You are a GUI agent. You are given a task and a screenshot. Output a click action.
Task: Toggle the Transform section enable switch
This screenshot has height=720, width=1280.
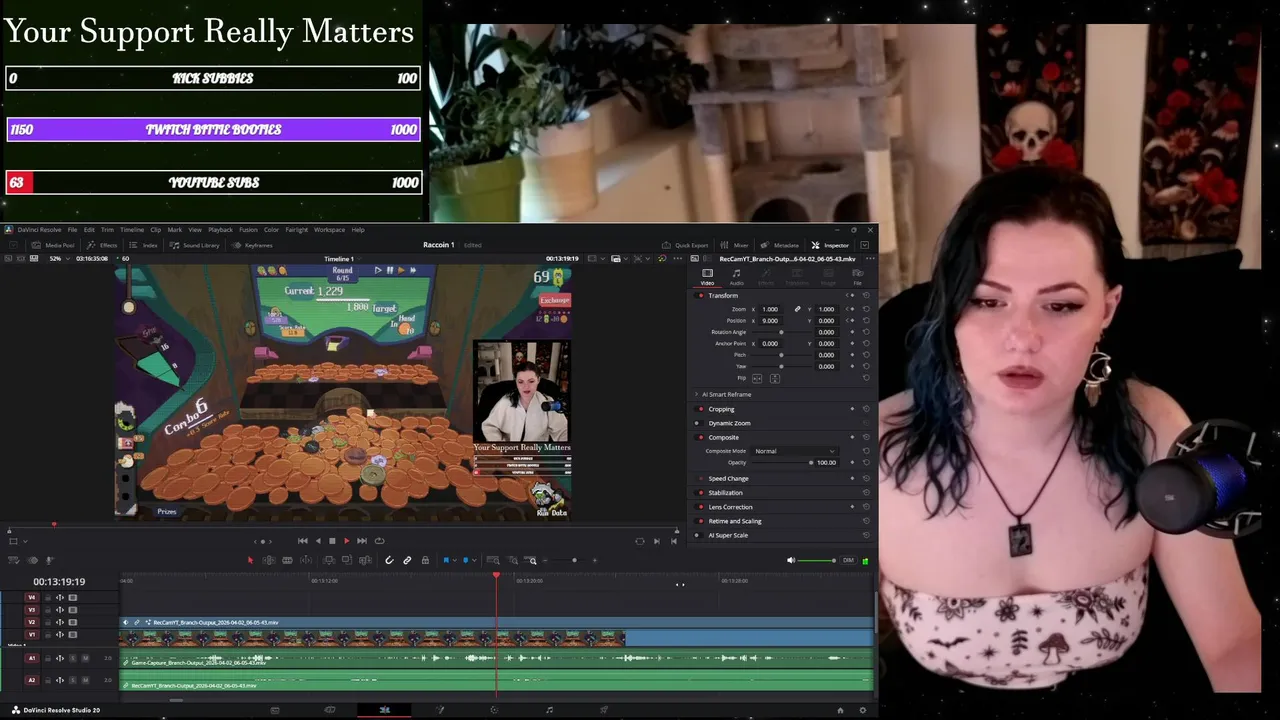point(699,296)
